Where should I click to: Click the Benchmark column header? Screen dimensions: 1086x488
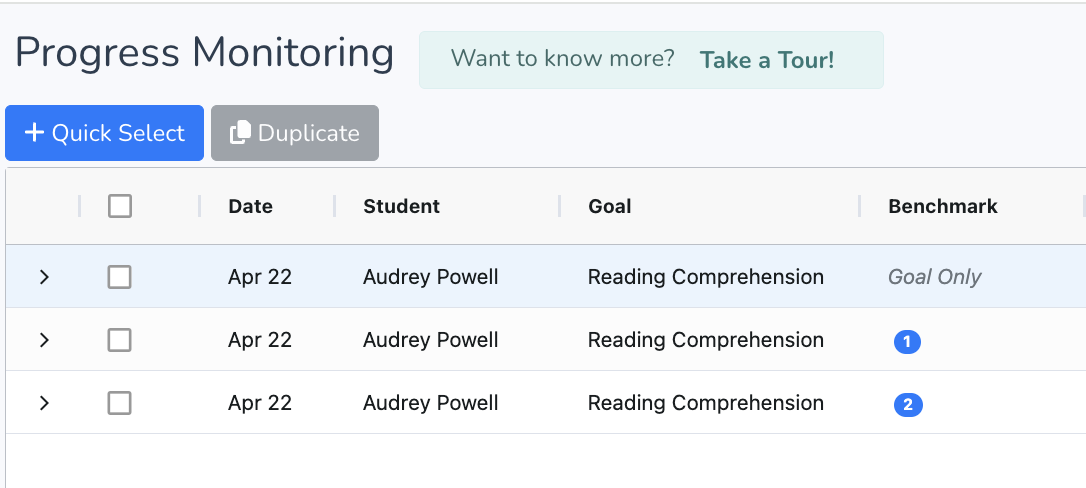[x=942, y=206]
